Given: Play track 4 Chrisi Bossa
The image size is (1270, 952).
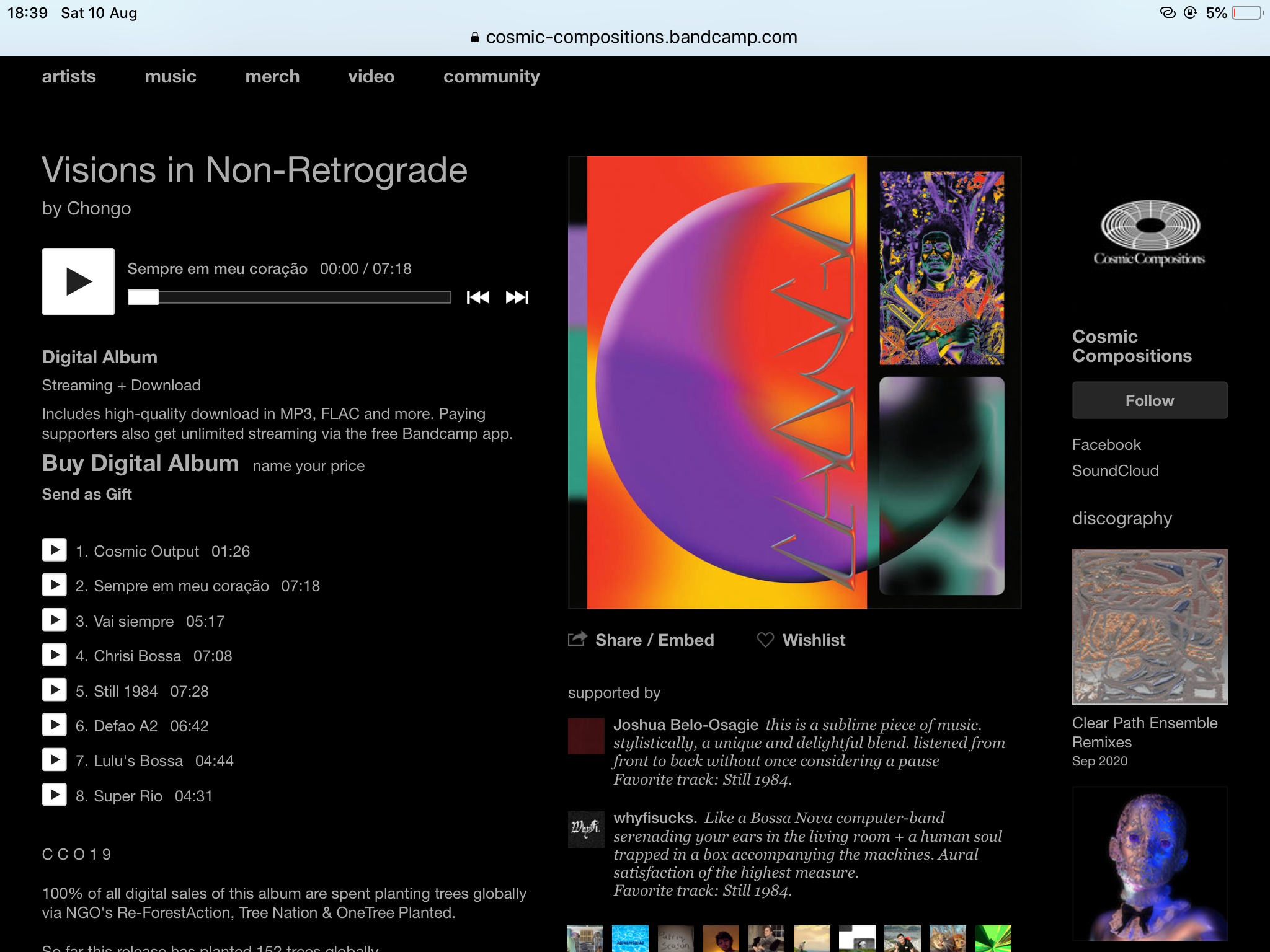Looking at the screenshot, I should point(55,654).
